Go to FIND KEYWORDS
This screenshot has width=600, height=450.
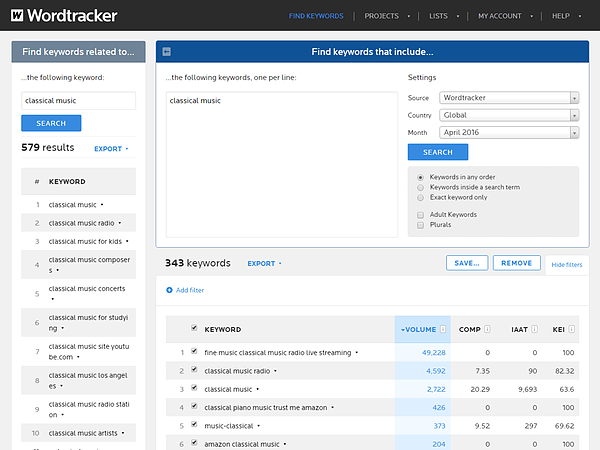tap(316, 16)
